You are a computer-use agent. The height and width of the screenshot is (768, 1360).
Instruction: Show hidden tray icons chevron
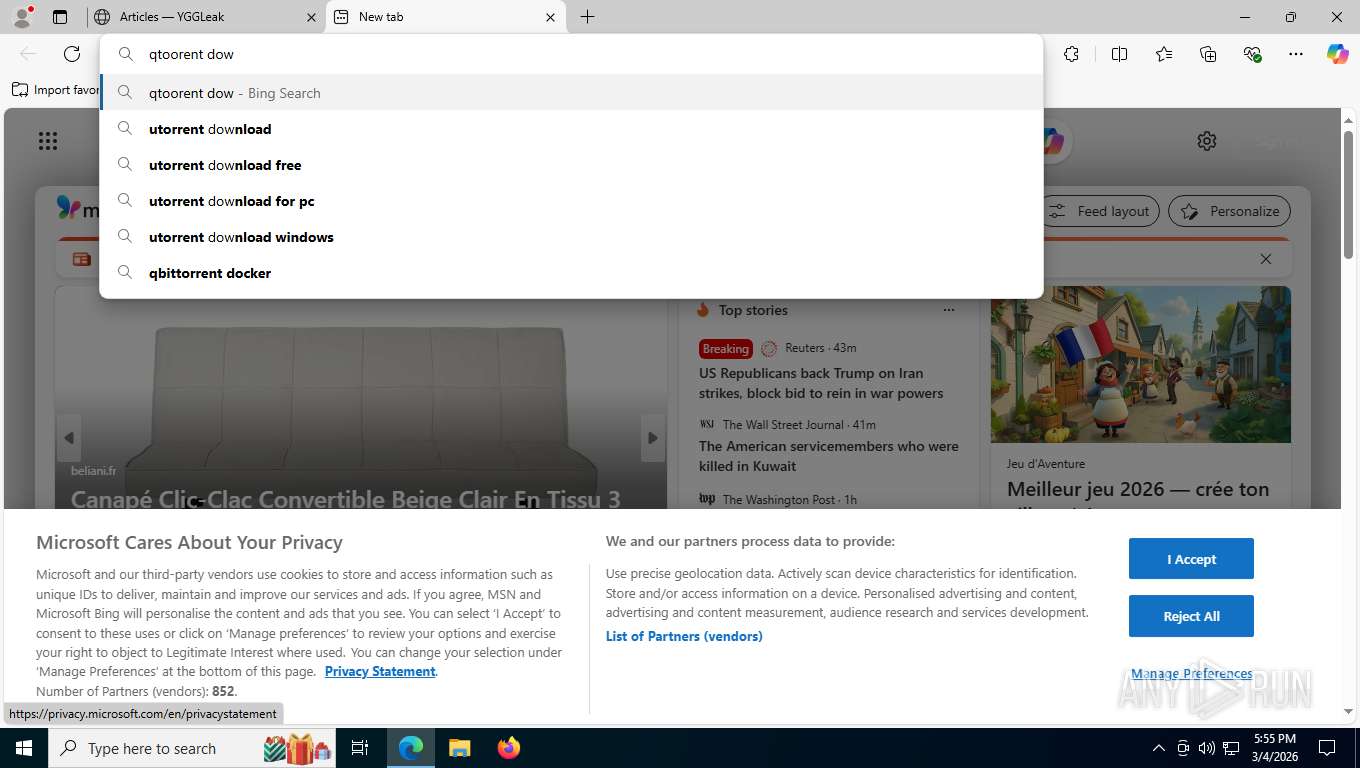pyautogui.click(x=1159, y=748)
